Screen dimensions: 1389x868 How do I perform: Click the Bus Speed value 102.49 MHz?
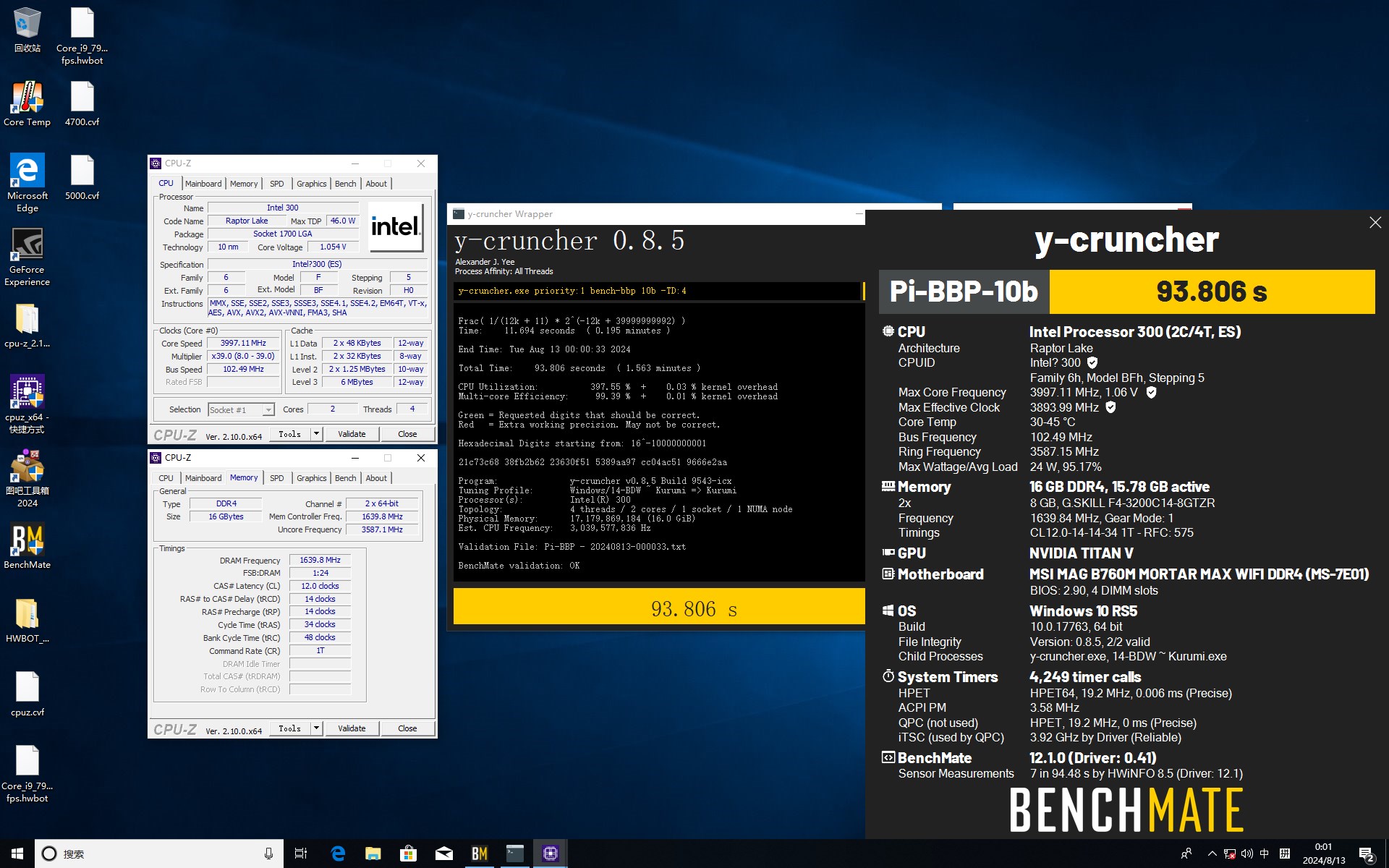pyautogui.click(x=243, y=370)
